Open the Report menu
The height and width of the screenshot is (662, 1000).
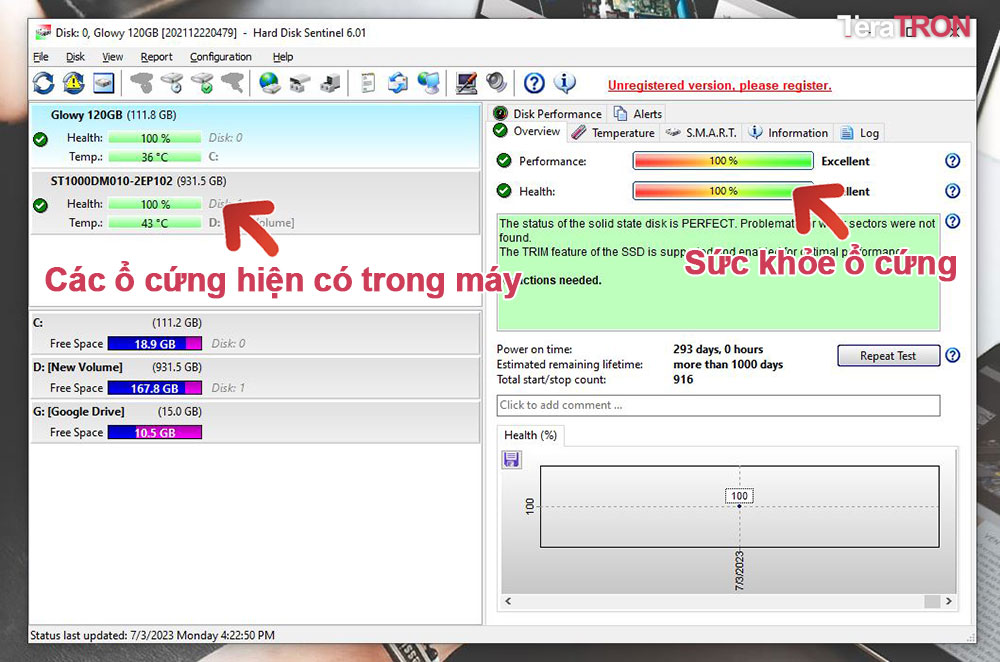coord(156,57)
